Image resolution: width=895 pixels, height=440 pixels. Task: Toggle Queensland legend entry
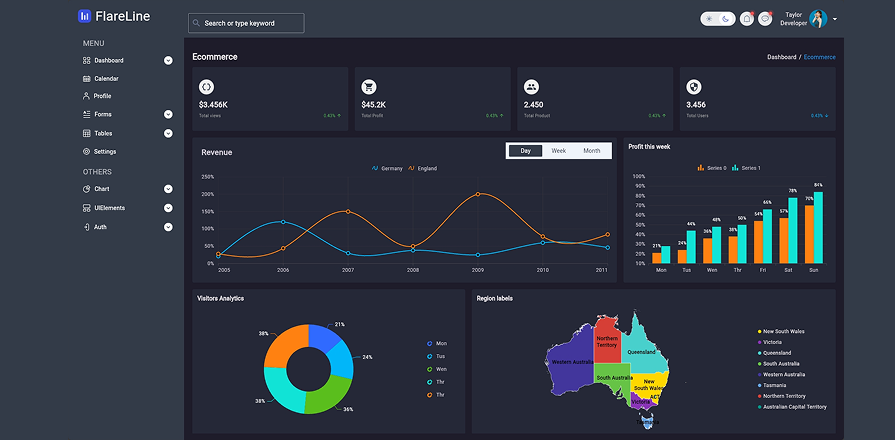click(x=774, y=353)
